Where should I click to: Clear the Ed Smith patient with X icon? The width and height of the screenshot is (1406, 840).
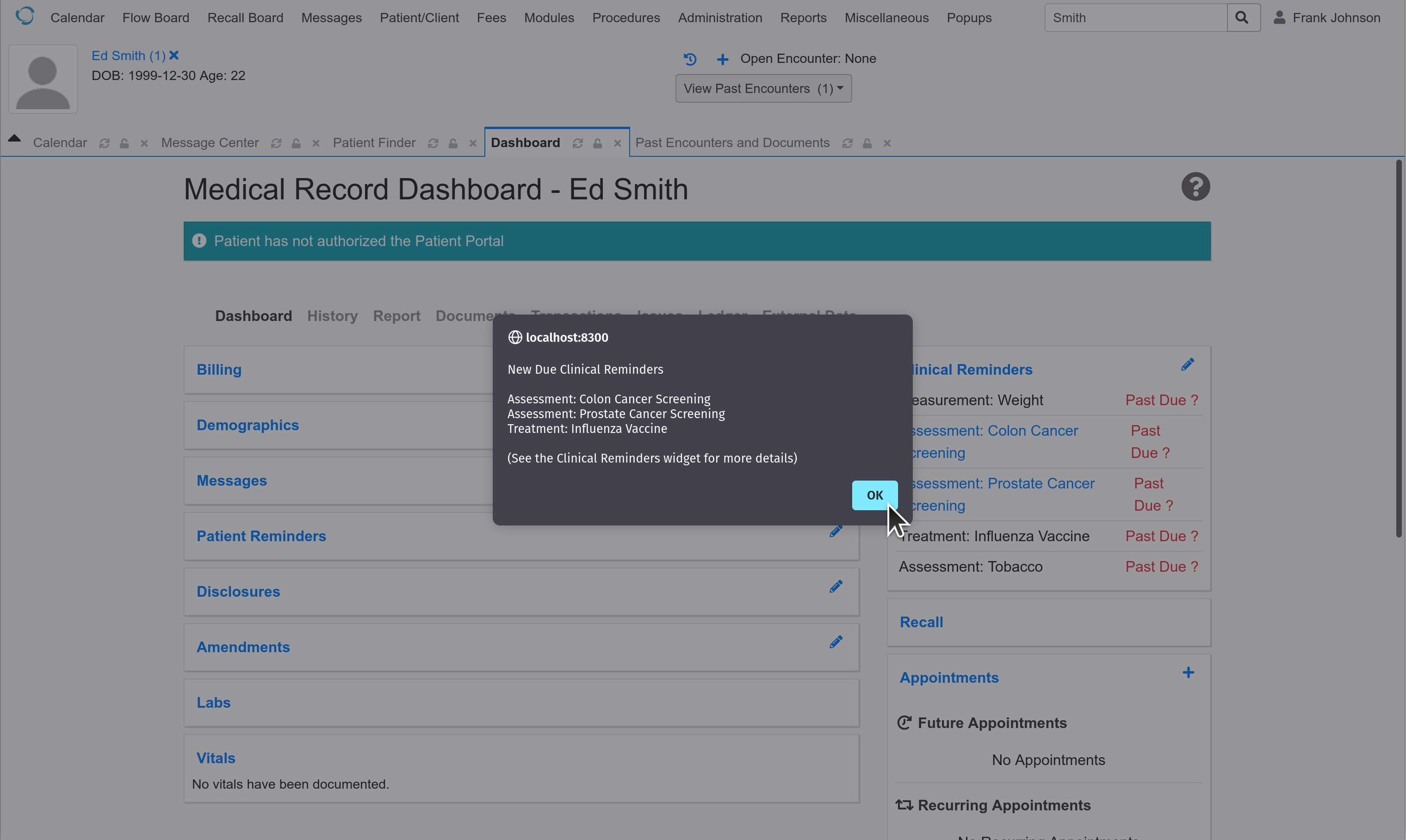[174, 56]
